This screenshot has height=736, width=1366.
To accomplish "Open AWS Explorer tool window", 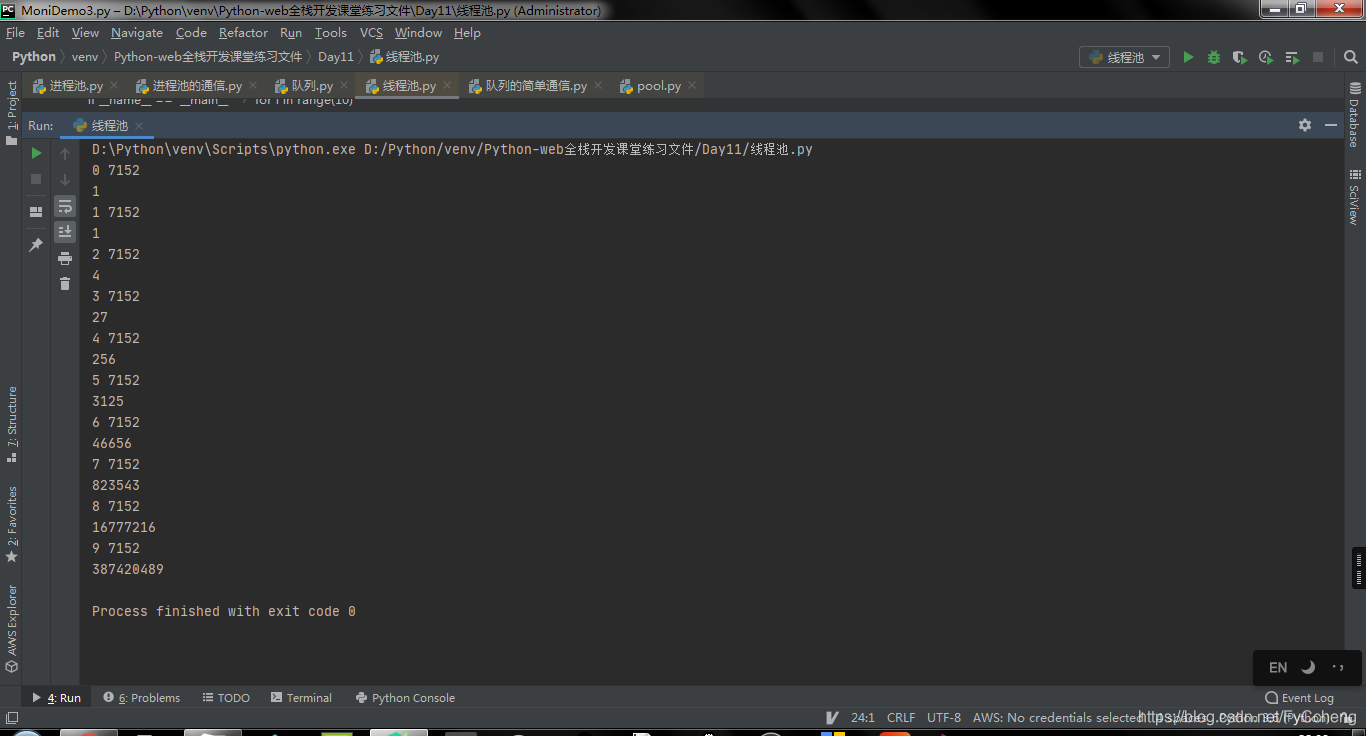I will click(12, 628).
